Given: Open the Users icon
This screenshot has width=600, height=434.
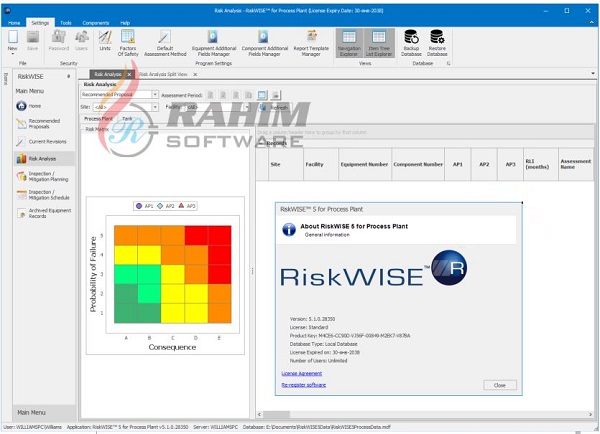Looking at the screenshot, I should tap(82, 41).
